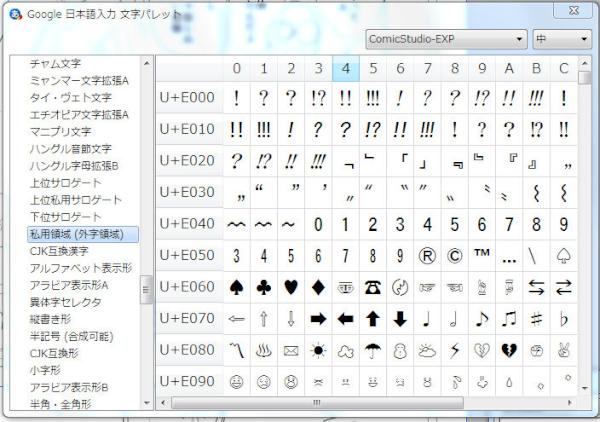Close the 文字パレット window

(x=573, y=11)
